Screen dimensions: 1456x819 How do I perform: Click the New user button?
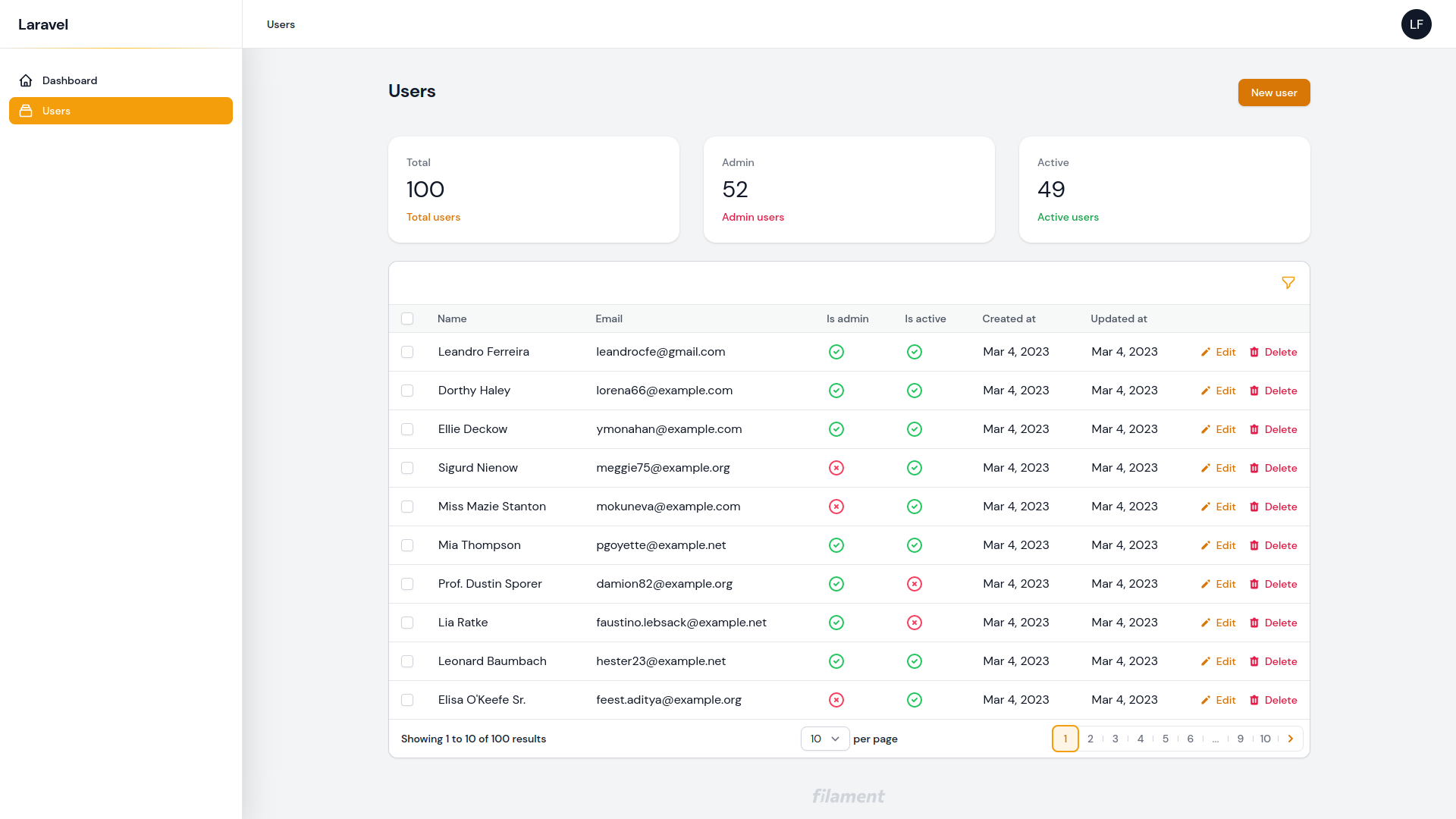click(x=1273, y=92)
